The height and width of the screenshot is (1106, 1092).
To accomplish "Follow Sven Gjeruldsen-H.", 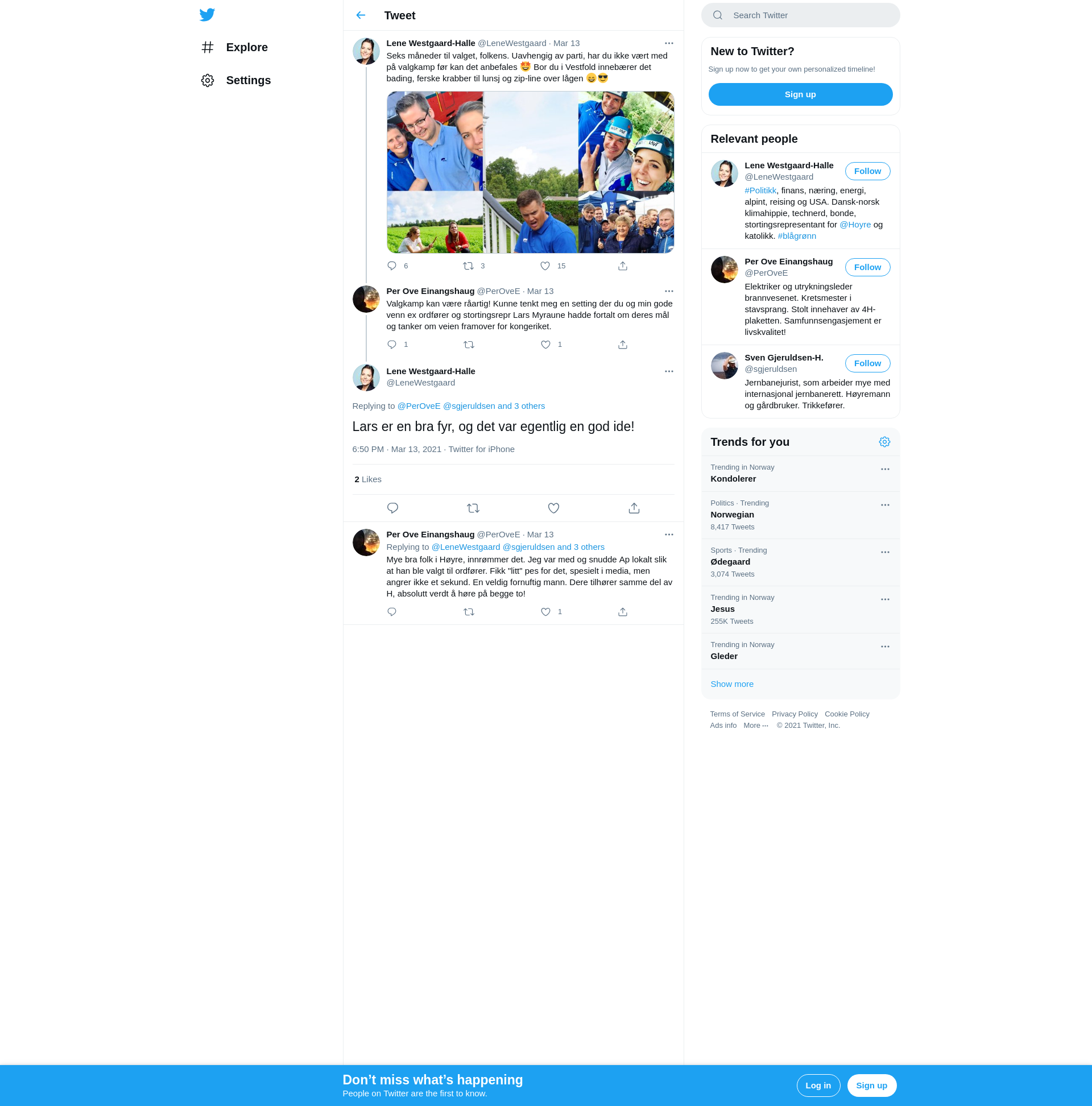I will pyautogui.click(x=867, y=363).
